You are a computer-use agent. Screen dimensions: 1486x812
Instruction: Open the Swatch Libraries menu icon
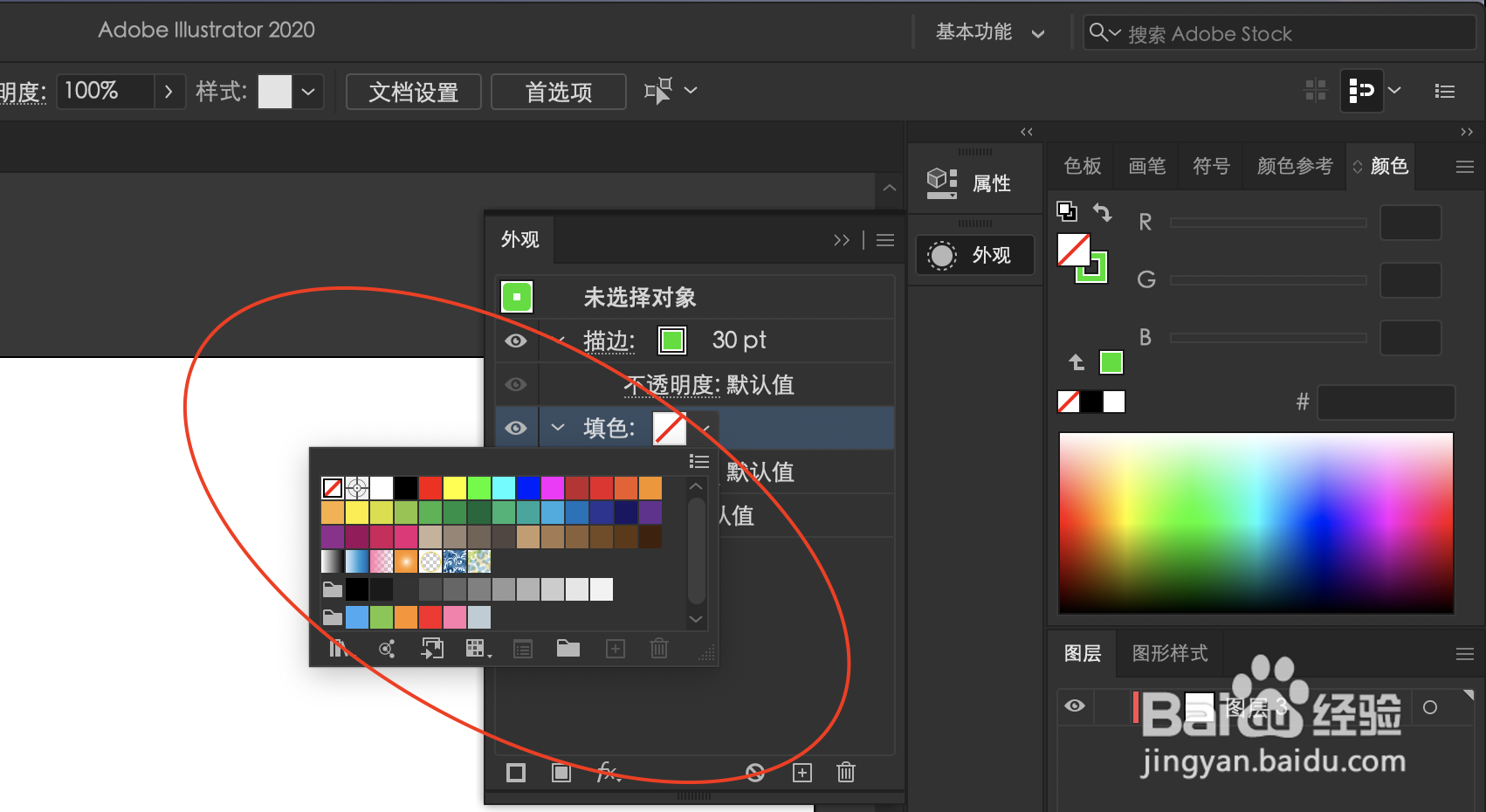pos(339,649)
